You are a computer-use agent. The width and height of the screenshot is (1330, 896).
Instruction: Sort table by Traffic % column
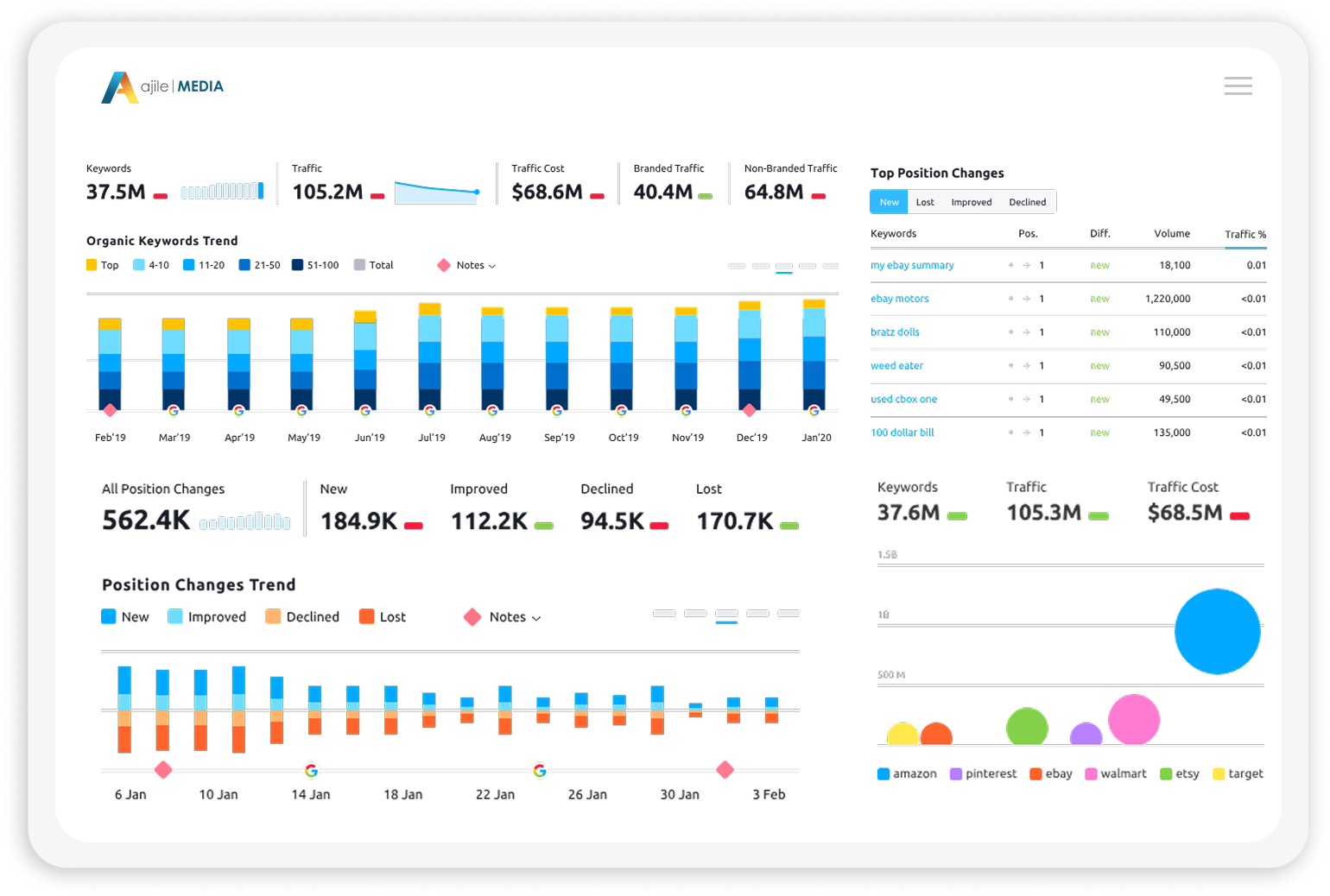tap(1244, 234)
